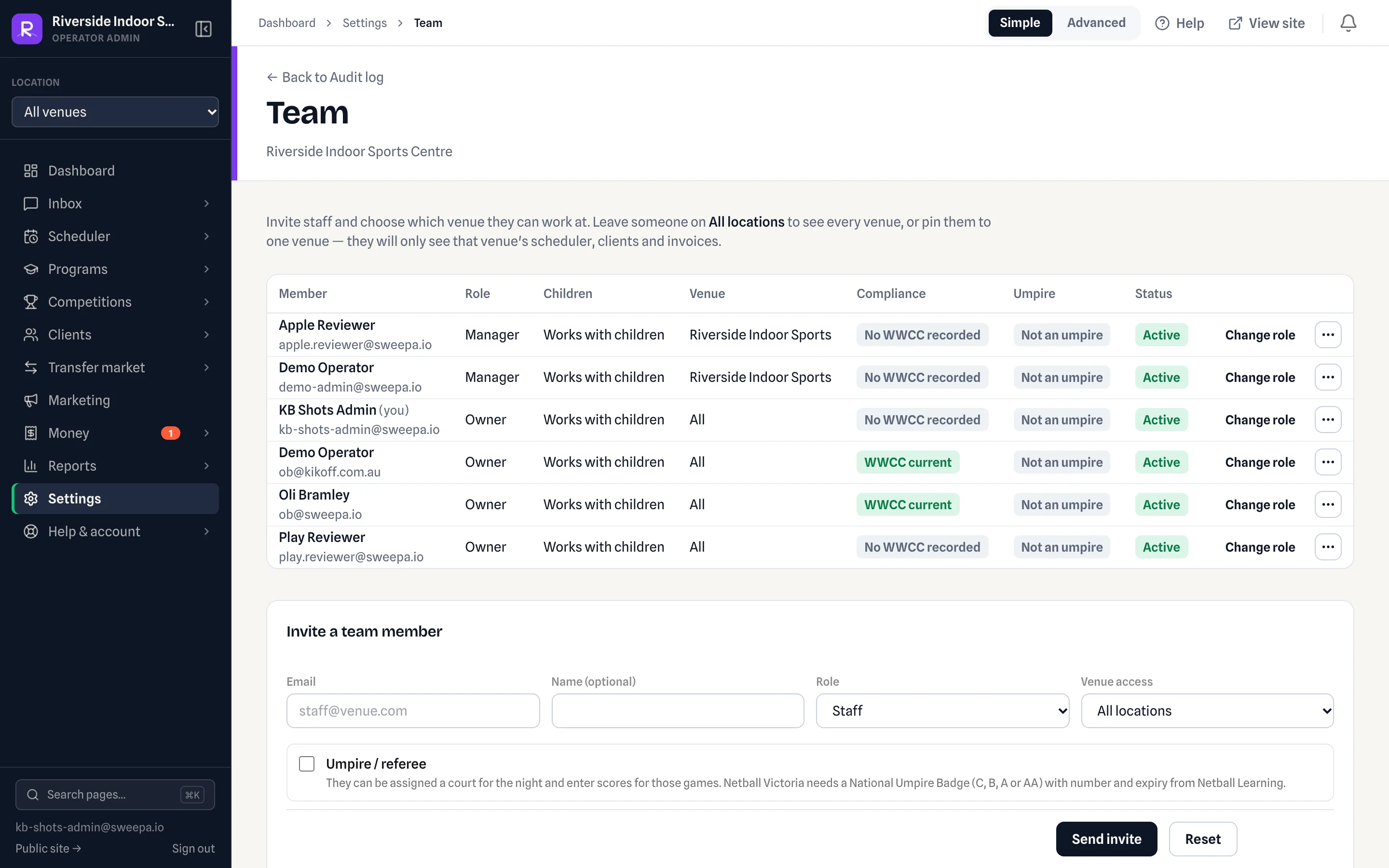This screenshot has height=868, width=1389.
Task: Open more options for Apple Reviewer
Action: click(1328, 335)
